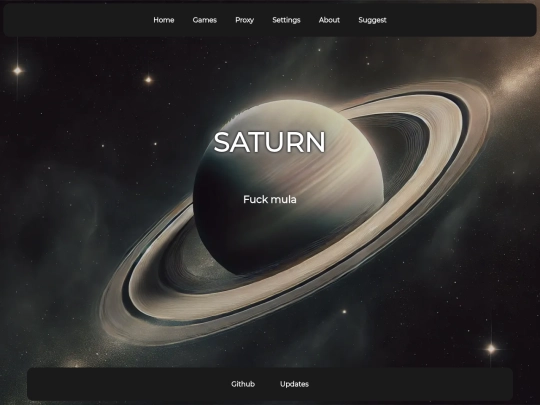Visit the About page
This screenshot has width=540, height=405.
[329, 20]
